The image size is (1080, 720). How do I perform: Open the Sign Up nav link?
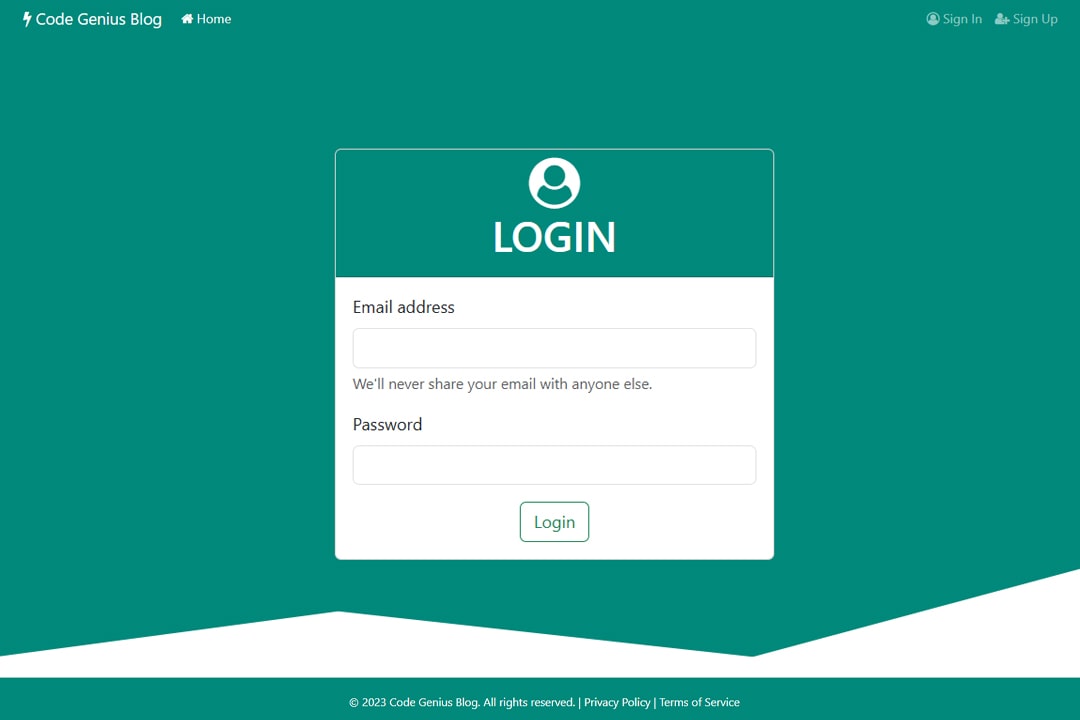tap(1026, 19)
